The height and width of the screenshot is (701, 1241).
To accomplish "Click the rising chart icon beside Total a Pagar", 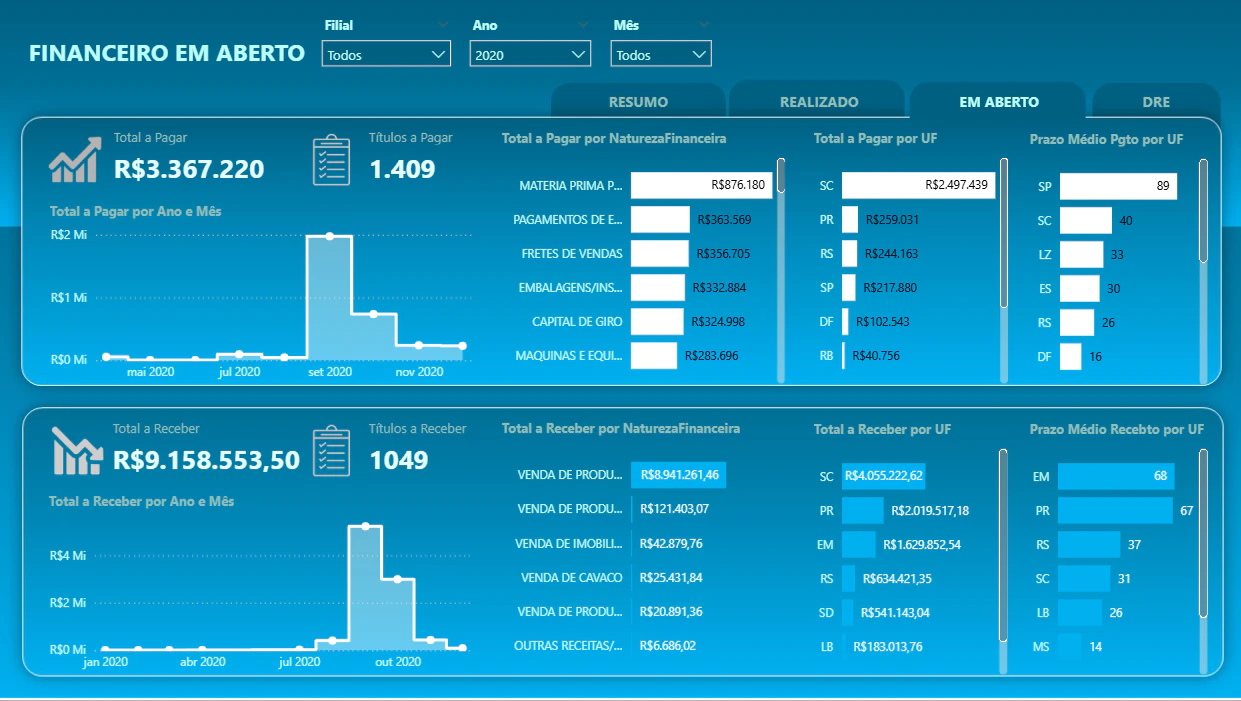I will click(x=75, y=160).
